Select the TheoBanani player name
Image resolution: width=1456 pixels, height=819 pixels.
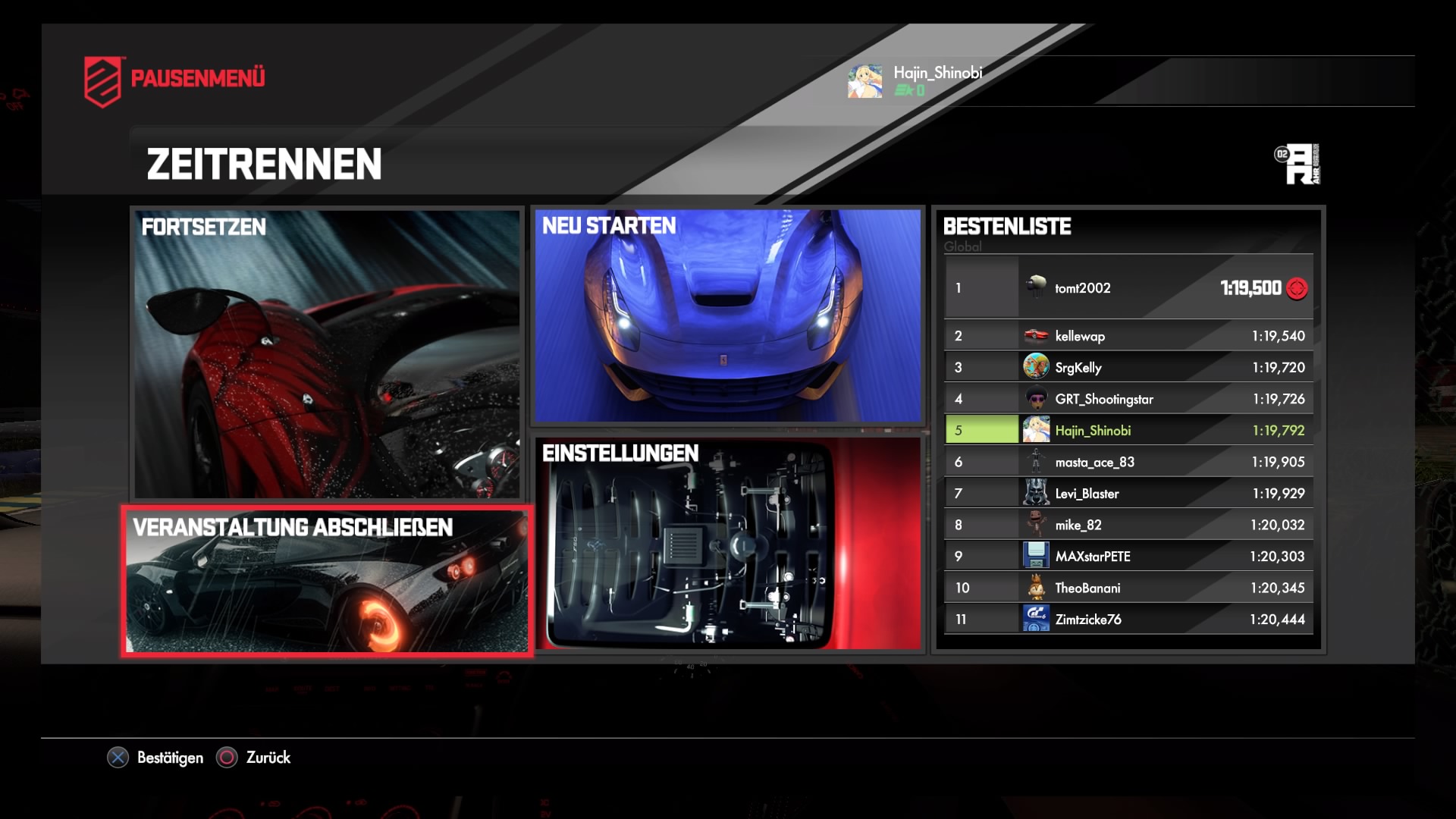1087,588
